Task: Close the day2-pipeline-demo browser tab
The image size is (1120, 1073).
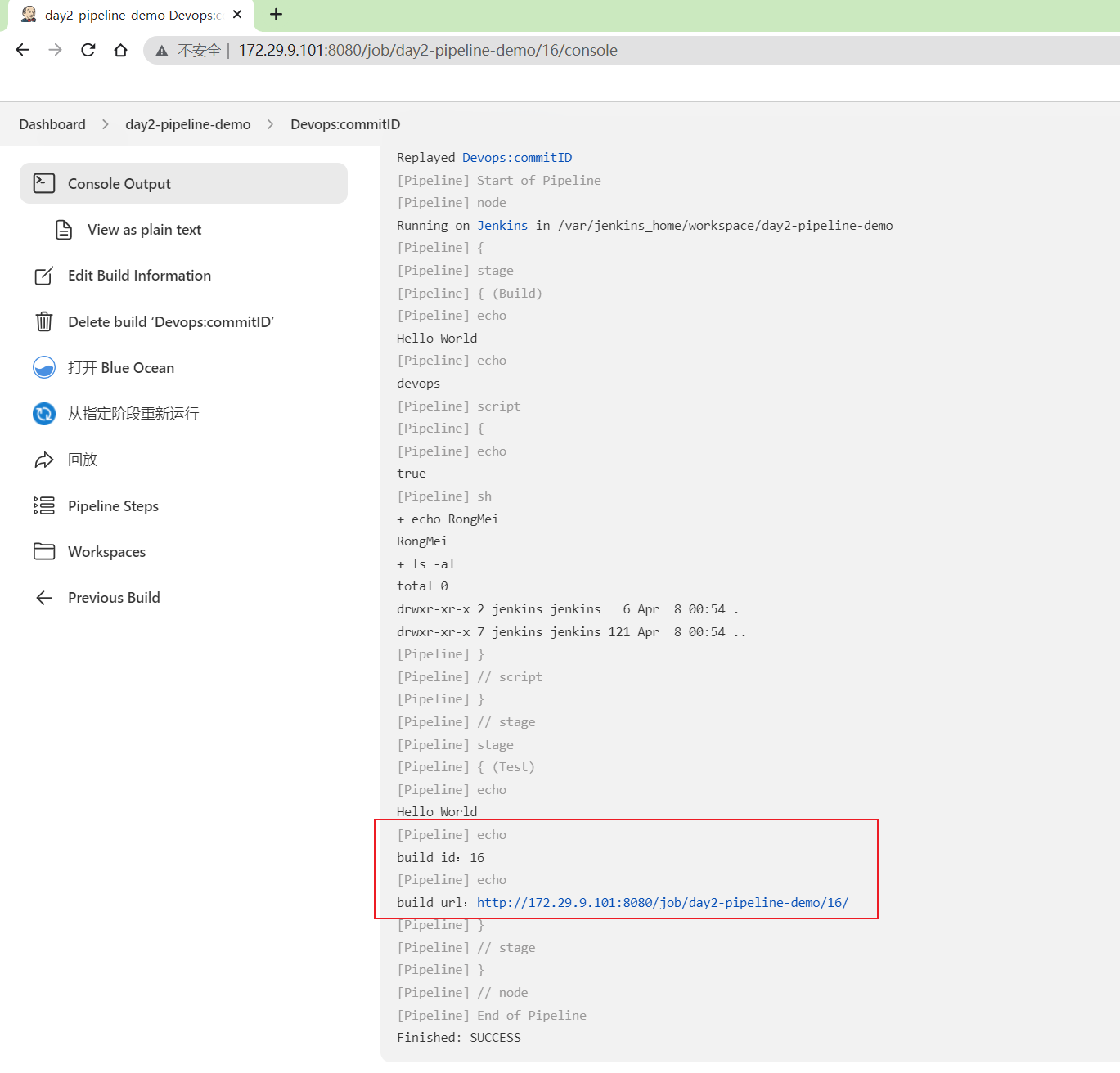Action: pyautogui.click(x=237, y=14)
